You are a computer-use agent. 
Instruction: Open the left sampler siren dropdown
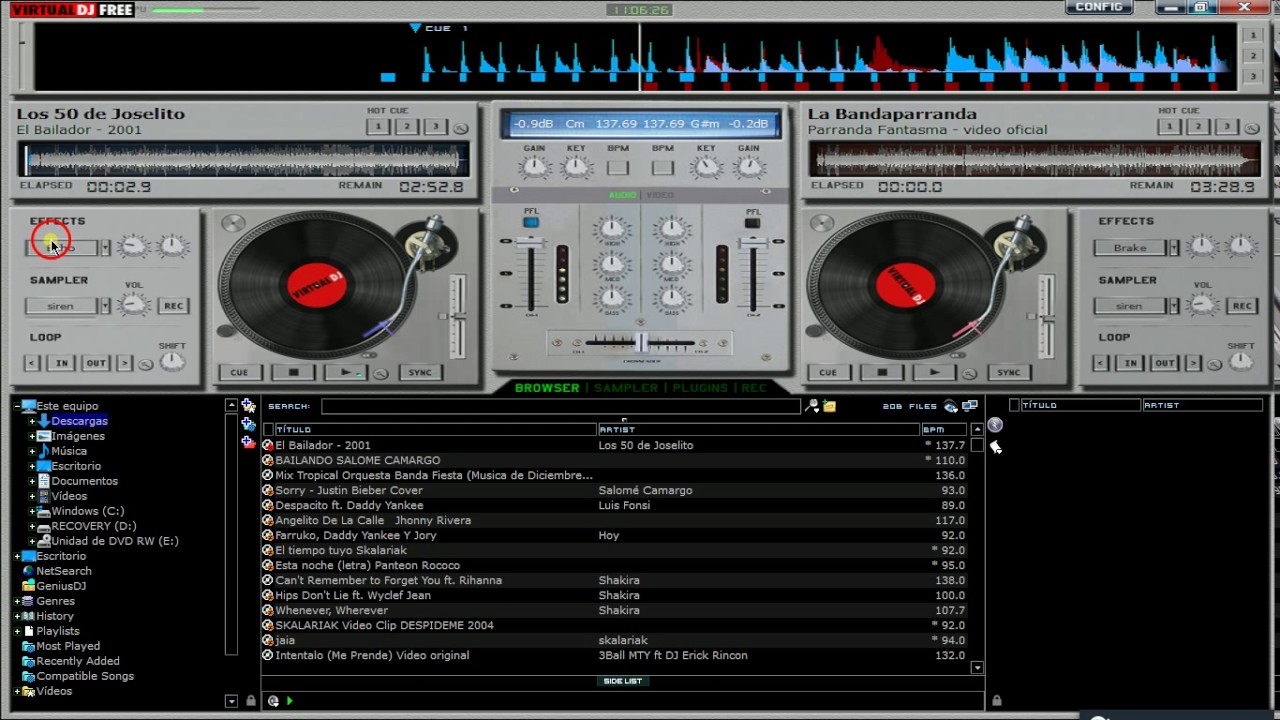[x=105, y=306]
